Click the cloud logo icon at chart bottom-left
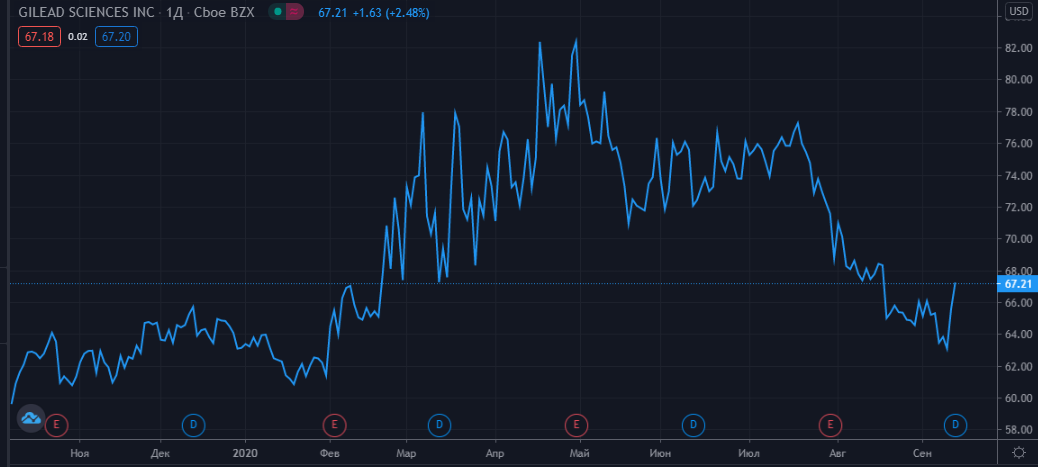Viewport: 1038px width, 467px height. pyautogui.click(x=30, y=418)
